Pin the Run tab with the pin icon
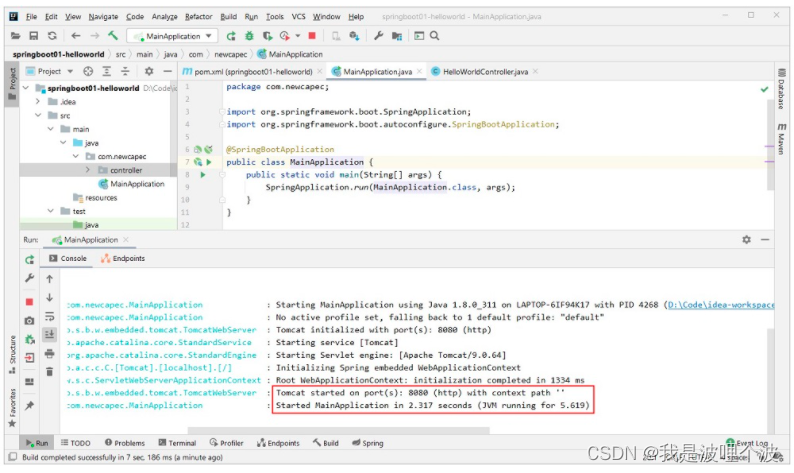Viewport: 794px width, 473px height. 29,405
